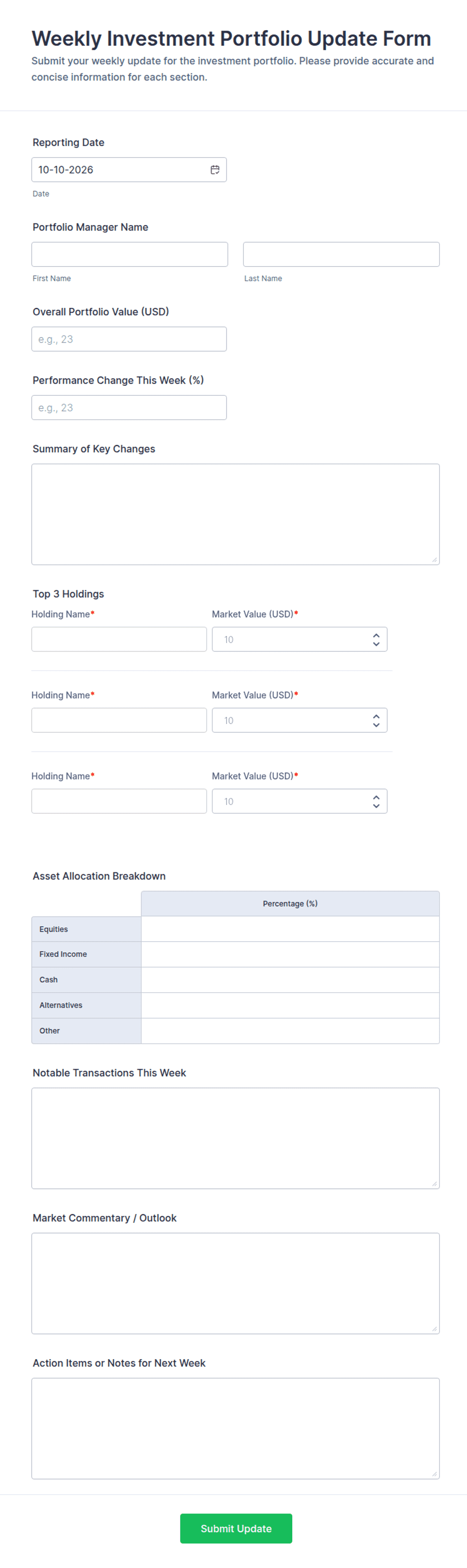The image size is (467, 1568).
Task: Click the first Market Value (USD) number field
Action: click(x=300, y=639)
